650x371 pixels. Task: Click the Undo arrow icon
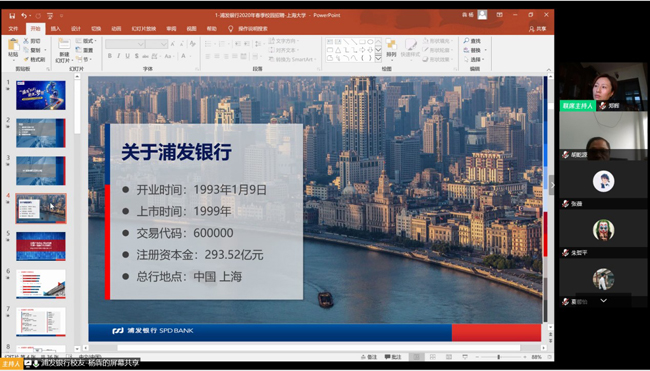tap(24, 16)
